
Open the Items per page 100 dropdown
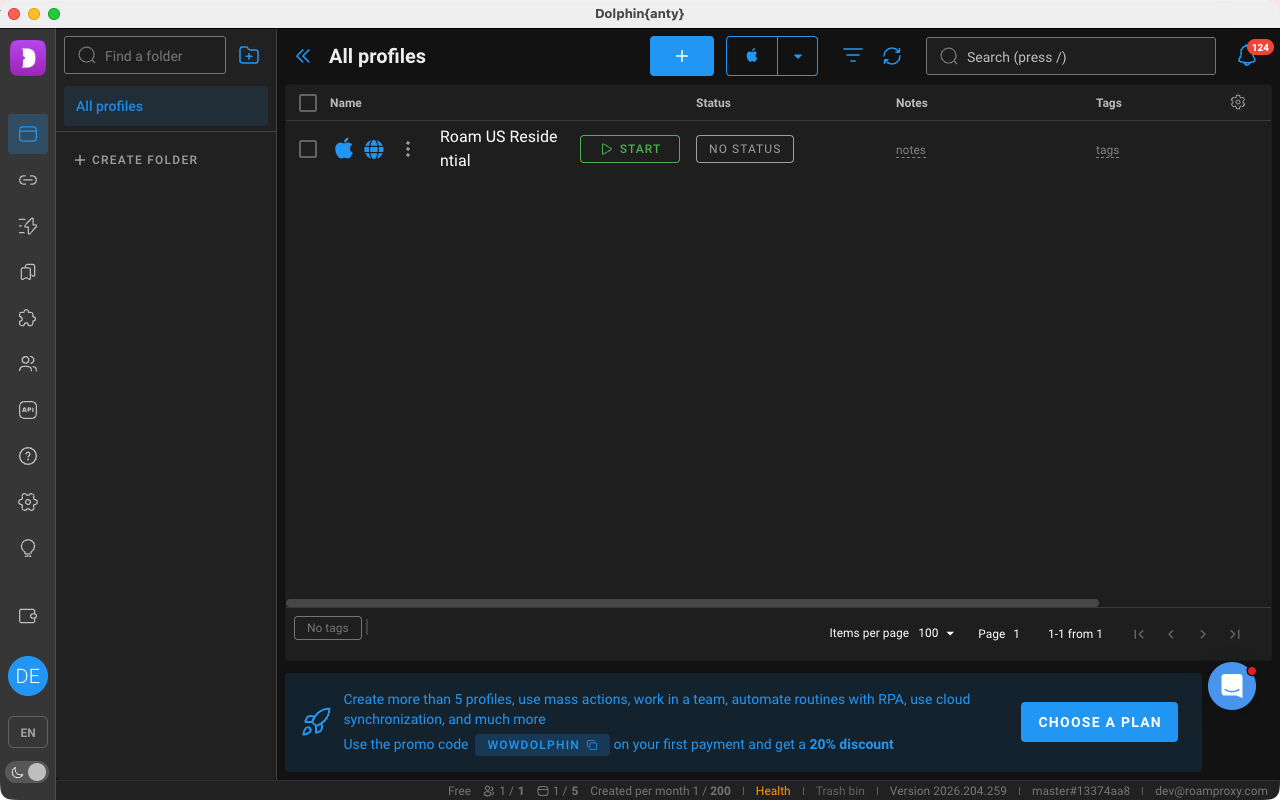(x=937, y=633)
